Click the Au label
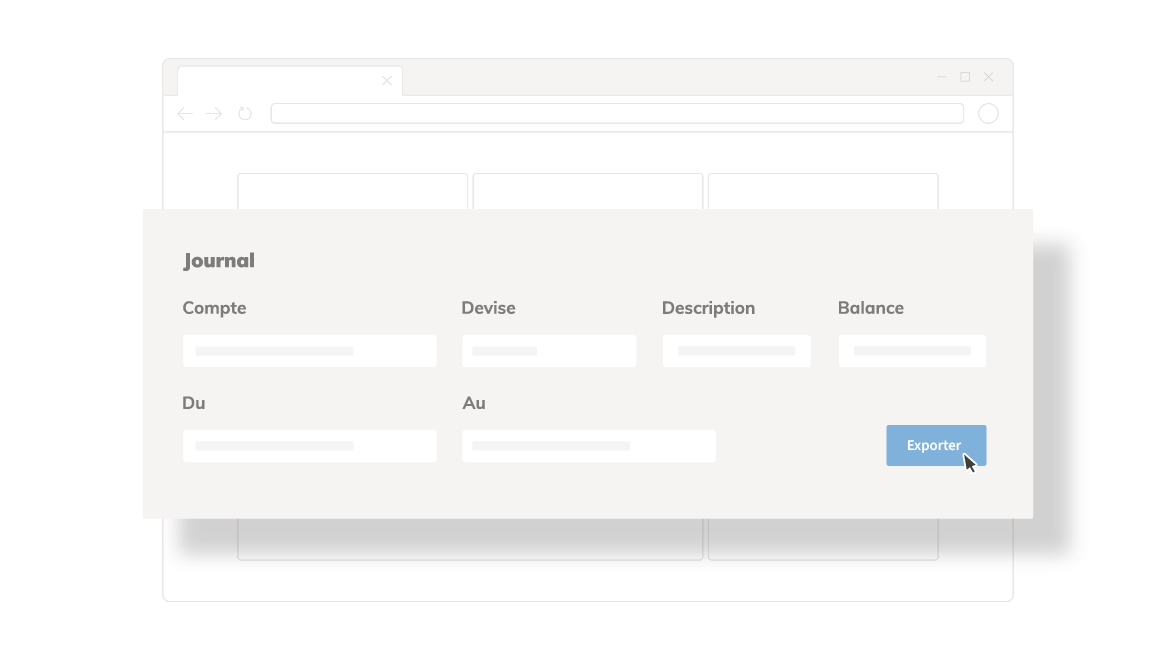This screenshot has height=660, width=1176. (x=474, y=403)
